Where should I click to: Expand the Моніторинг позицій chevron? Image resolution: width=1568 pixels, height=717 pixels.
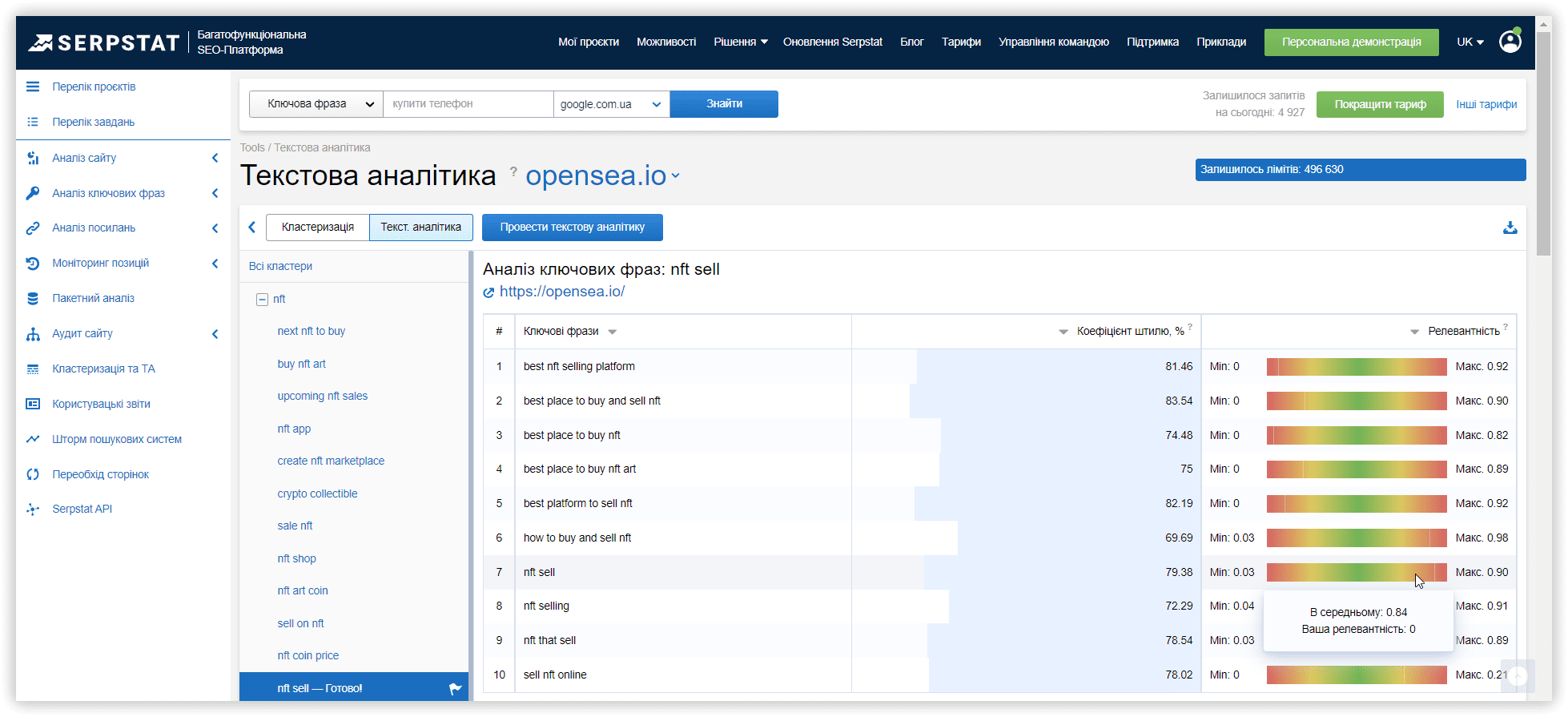(215, 263)
